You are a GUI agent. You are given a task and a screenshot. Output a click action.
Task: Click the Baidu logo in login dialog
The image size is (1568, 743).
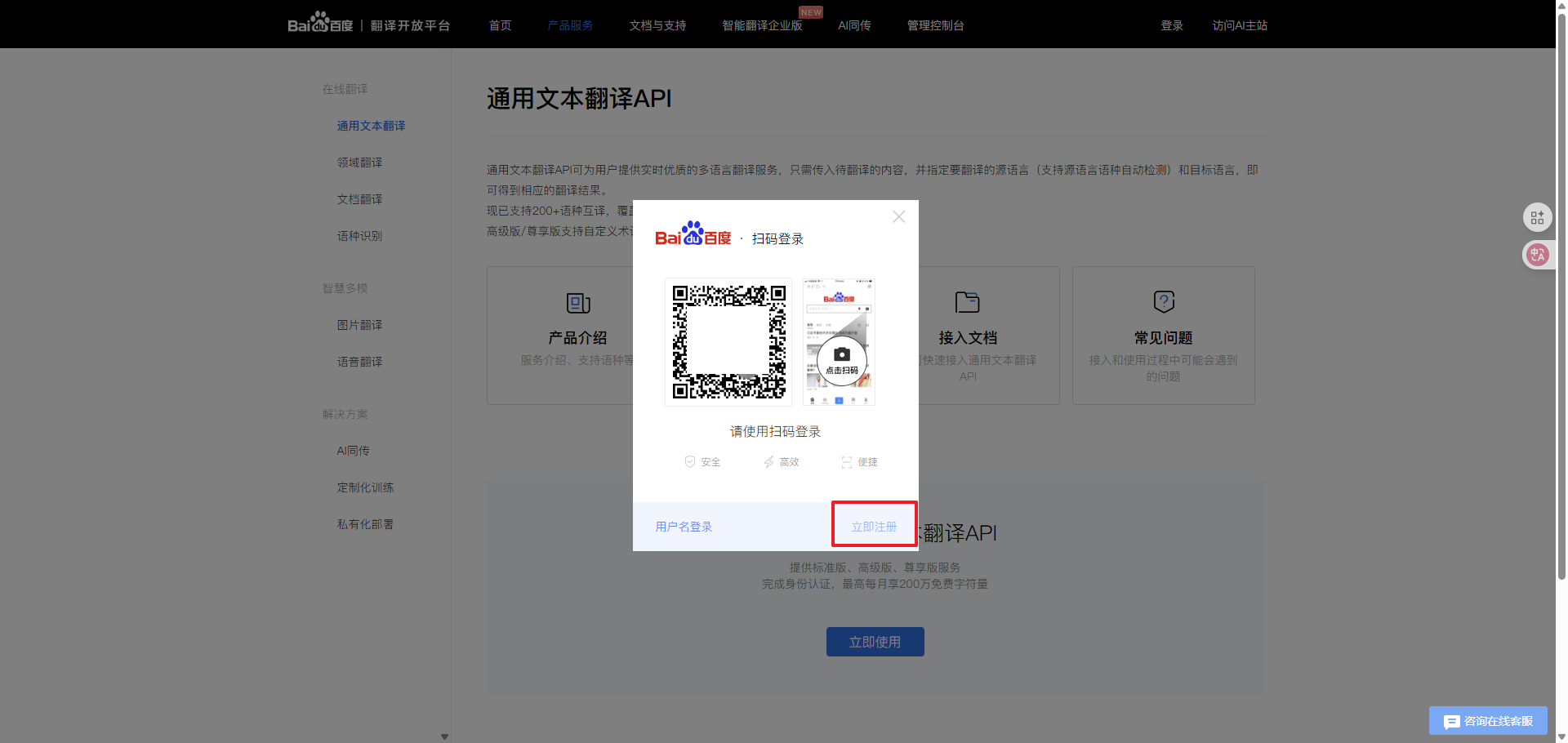coord(693,235)
